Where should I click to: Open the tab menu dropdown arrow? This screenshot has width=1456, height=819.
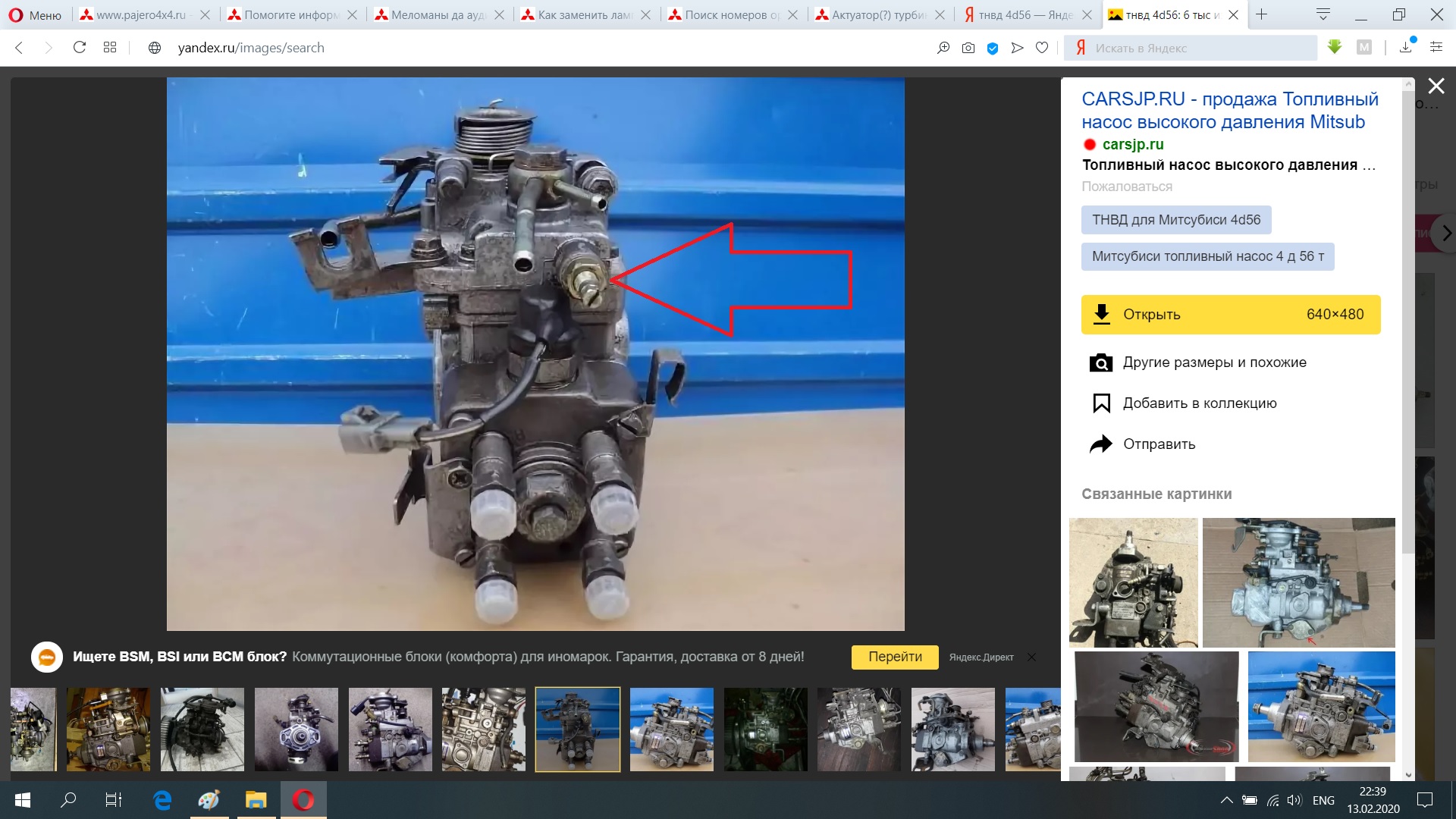[x=1323, y=14]
